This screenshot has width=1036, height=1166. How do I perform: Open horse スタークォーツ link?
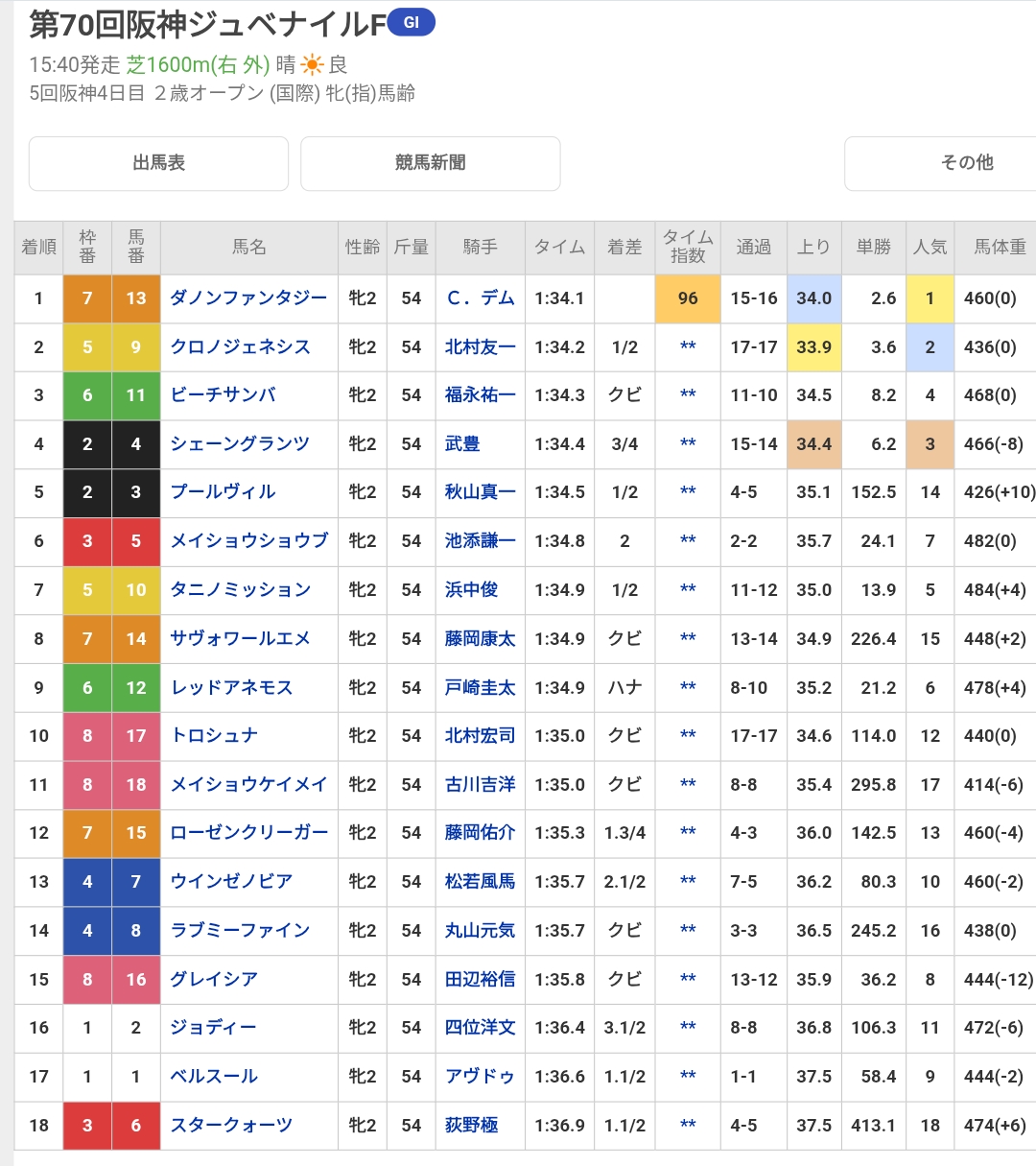[231, 1126]
